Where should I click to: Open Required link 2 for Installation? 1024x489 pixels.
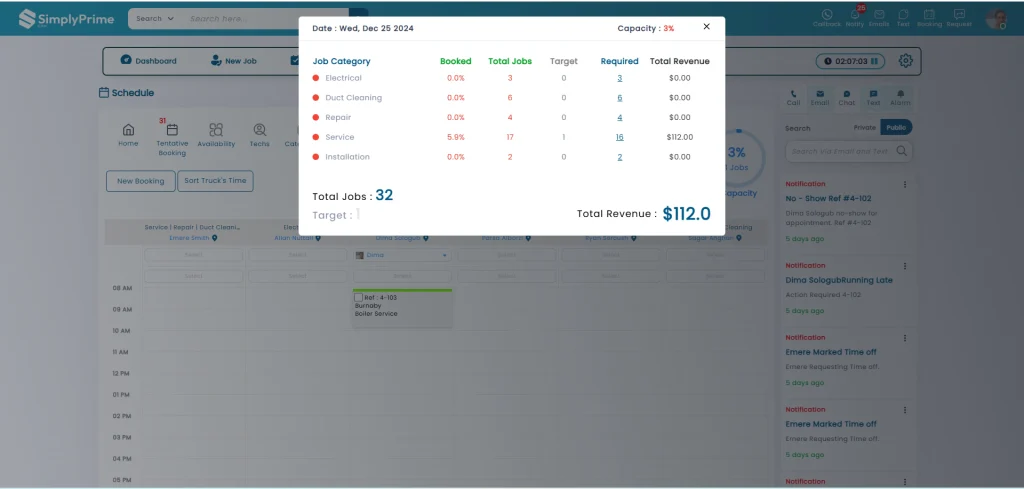click(620, 157)
